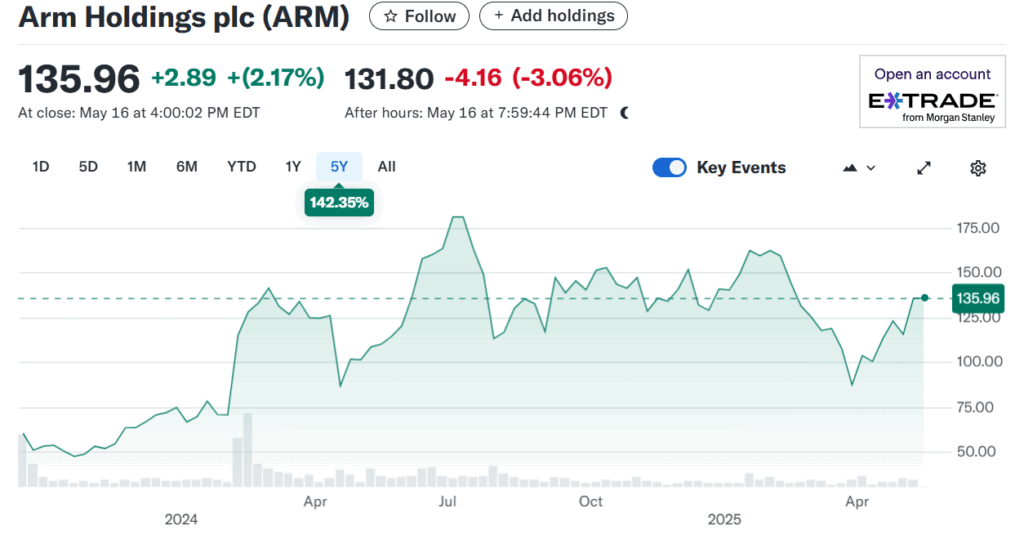Viewport: 1024px width, 535px height.
Task: Open chart settings gear
Action: 978,168
